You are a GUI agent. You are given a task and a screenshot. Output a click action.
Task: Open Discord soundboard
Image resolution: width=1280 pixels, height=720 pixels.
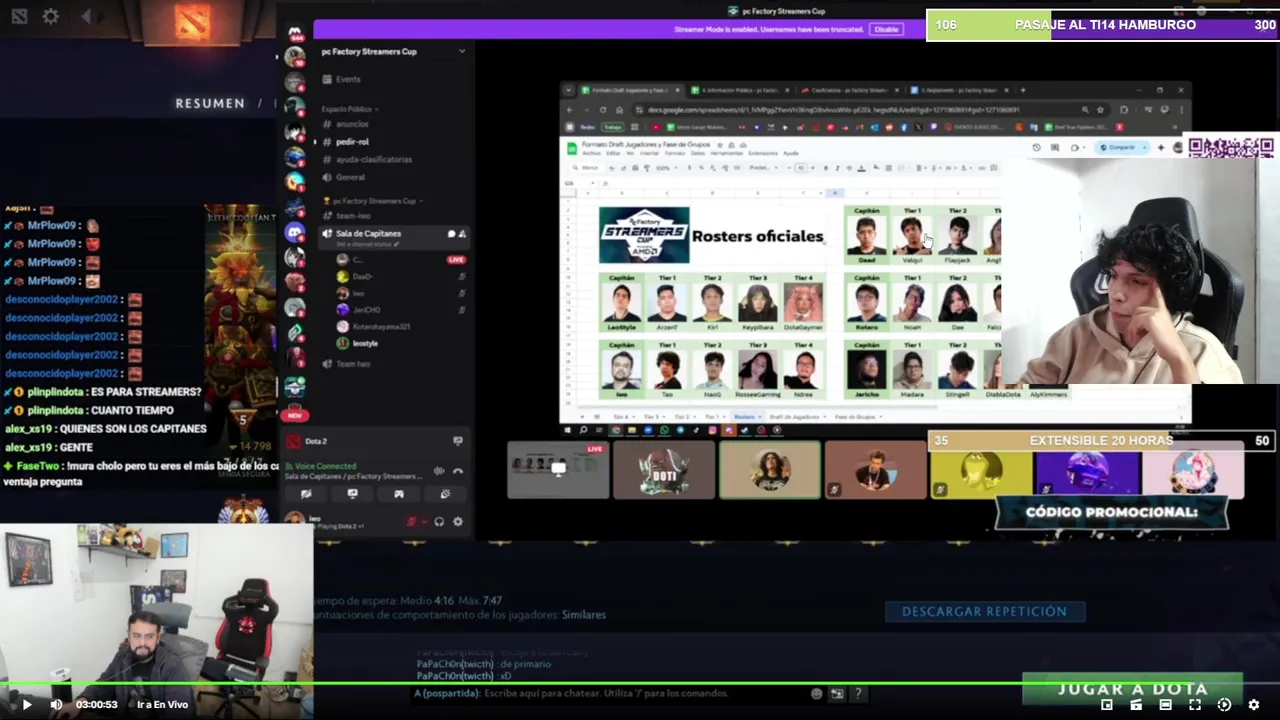point(445,494)
